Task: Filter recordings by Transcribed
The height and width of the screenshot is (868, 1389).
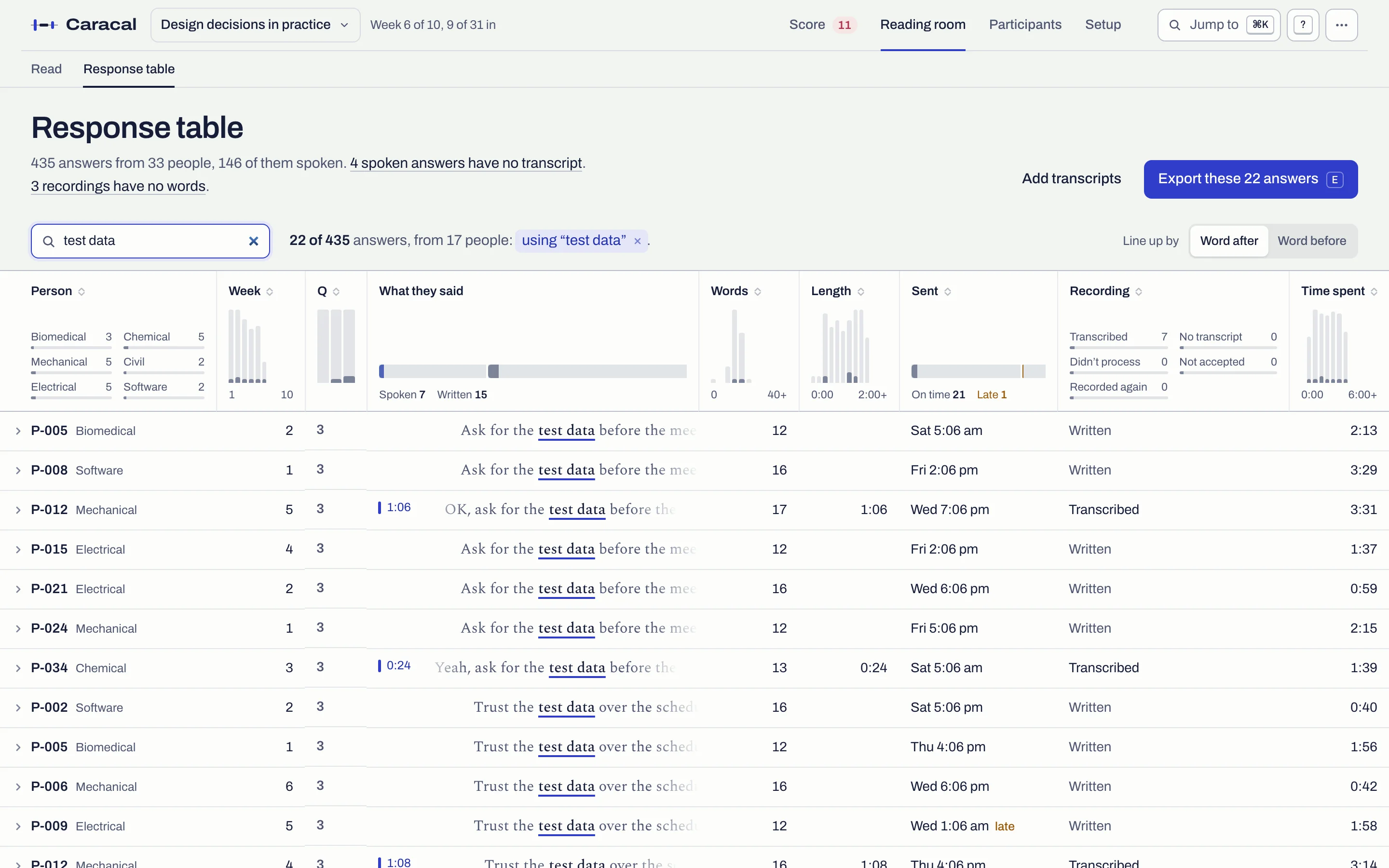Action: [1118, 339]
